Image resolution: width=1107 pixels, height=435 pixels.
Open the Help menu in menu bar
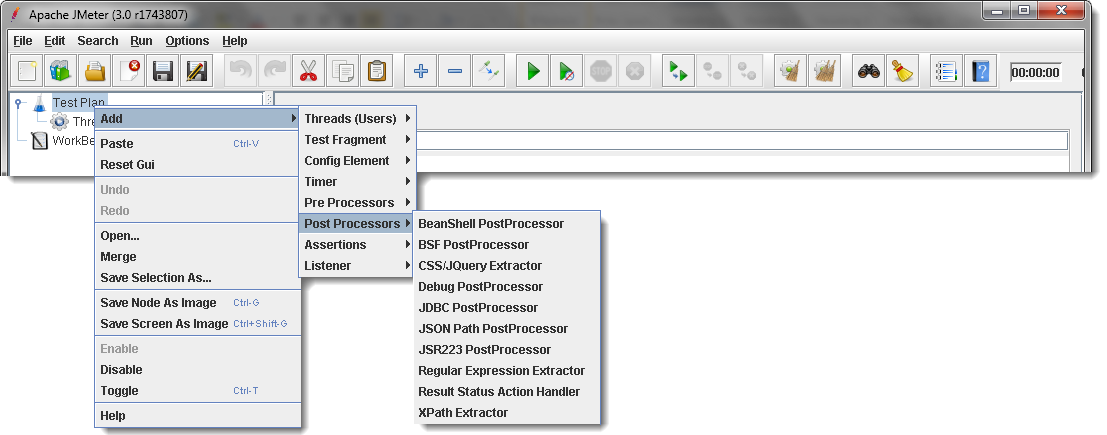234,41
